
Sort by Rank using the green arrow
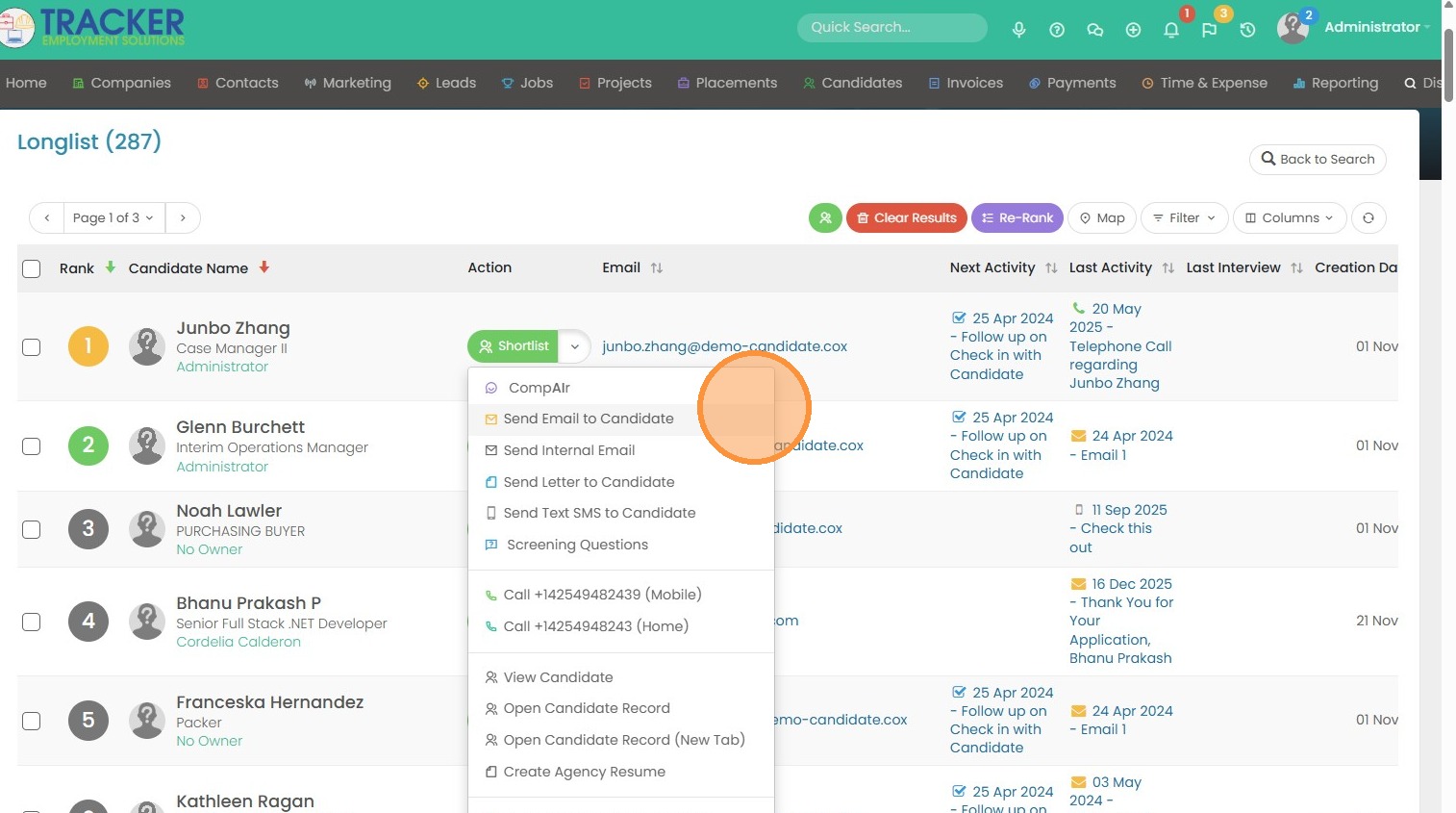(x=111, y=267)
